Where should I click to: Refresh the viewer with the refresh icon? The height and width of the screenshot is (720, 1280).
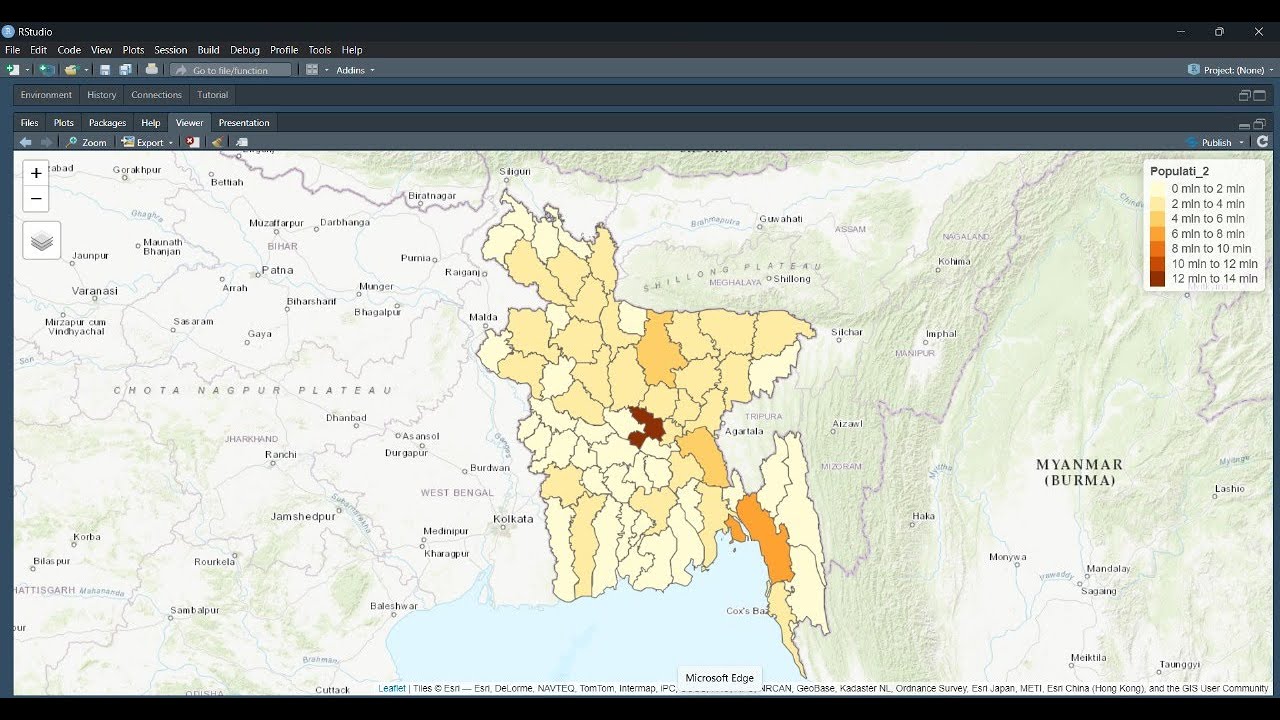(1262, 142)
